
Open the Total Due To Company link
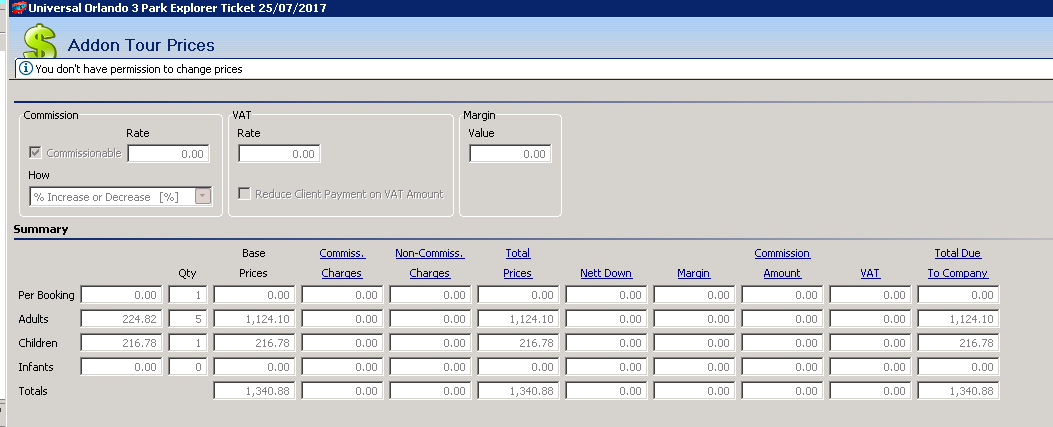click(x=958, y=263)
